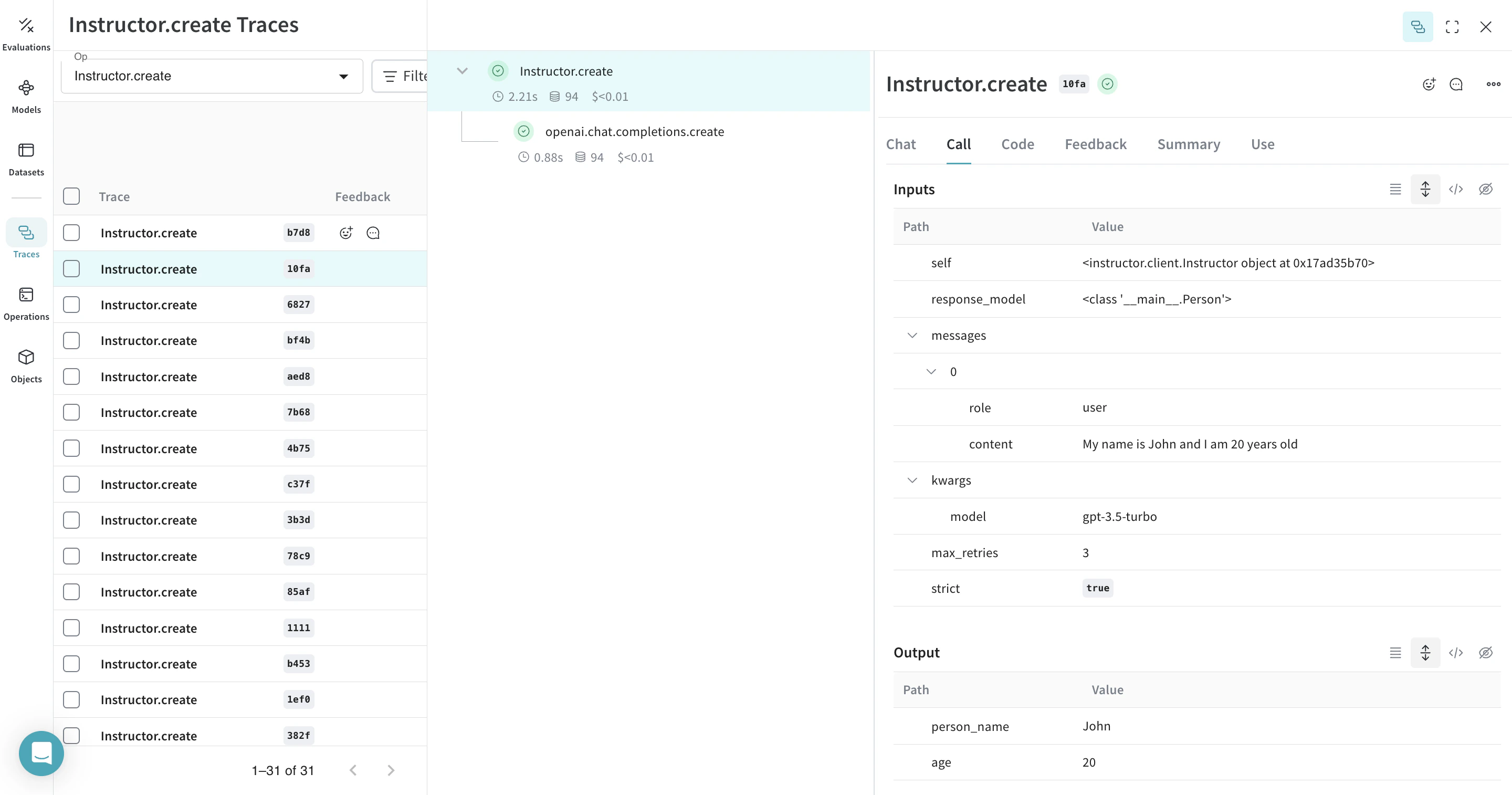The width and height of the screenshot is (1512, 795).
Task: Check the checkbox for trace b7d8
Action: pyautogui.click(x=71, y=233)
